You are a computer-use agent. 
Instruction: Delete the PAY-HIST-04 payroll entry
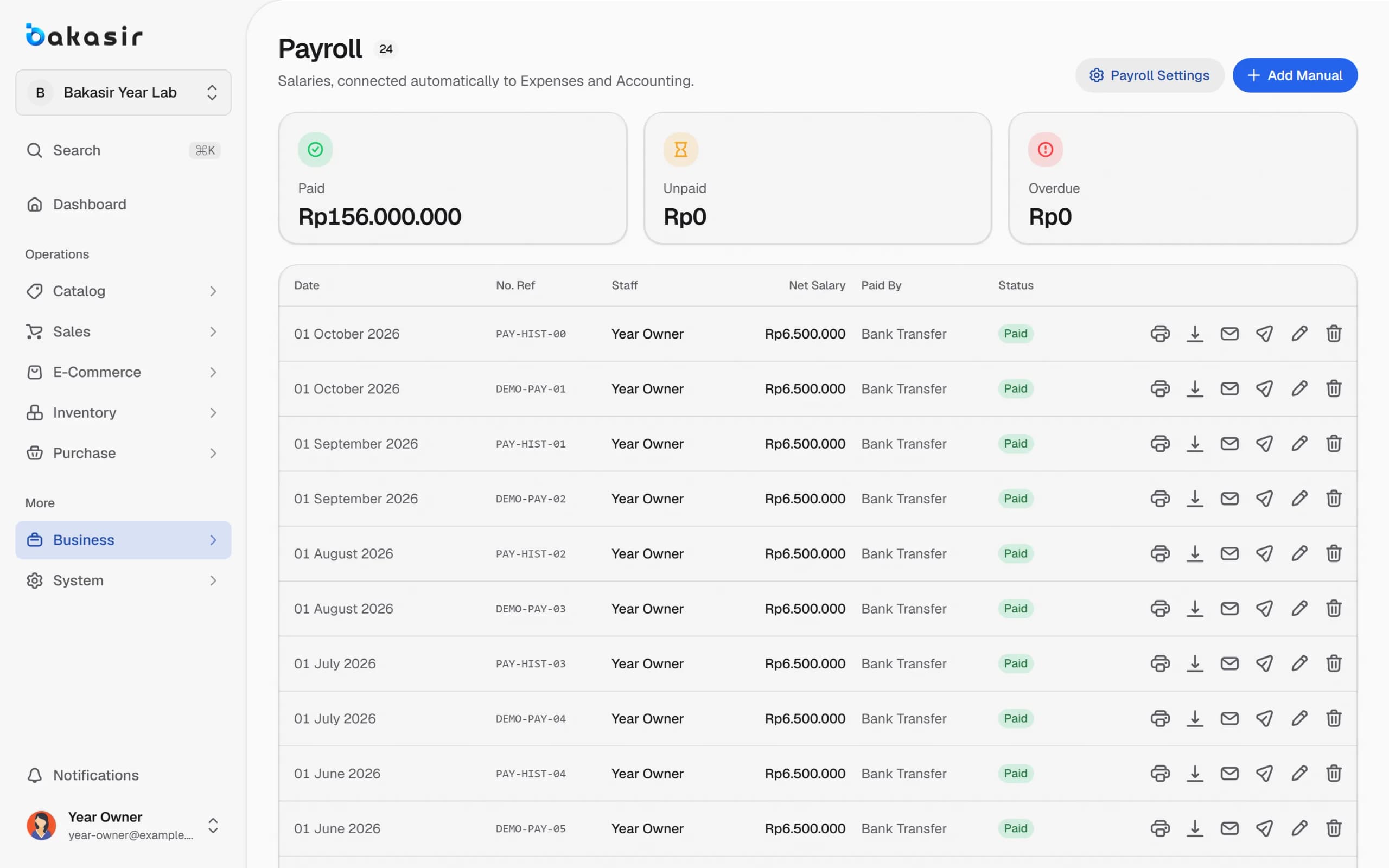(1334, 773)
